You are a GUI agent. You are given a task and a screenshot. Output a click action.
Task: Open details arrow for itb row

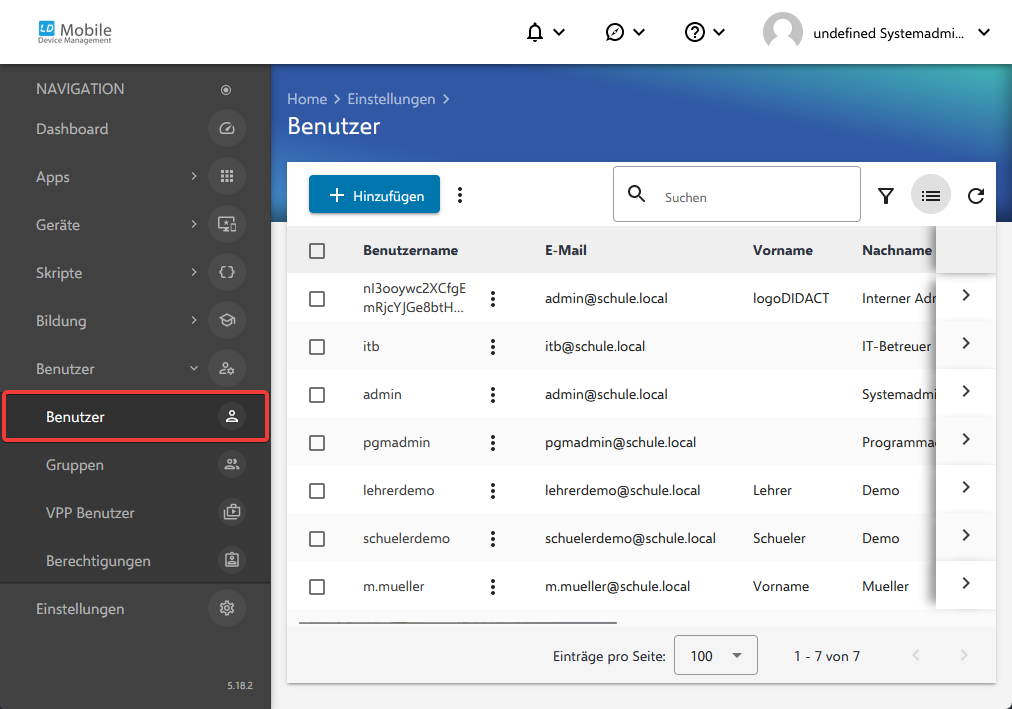(966, 343)
